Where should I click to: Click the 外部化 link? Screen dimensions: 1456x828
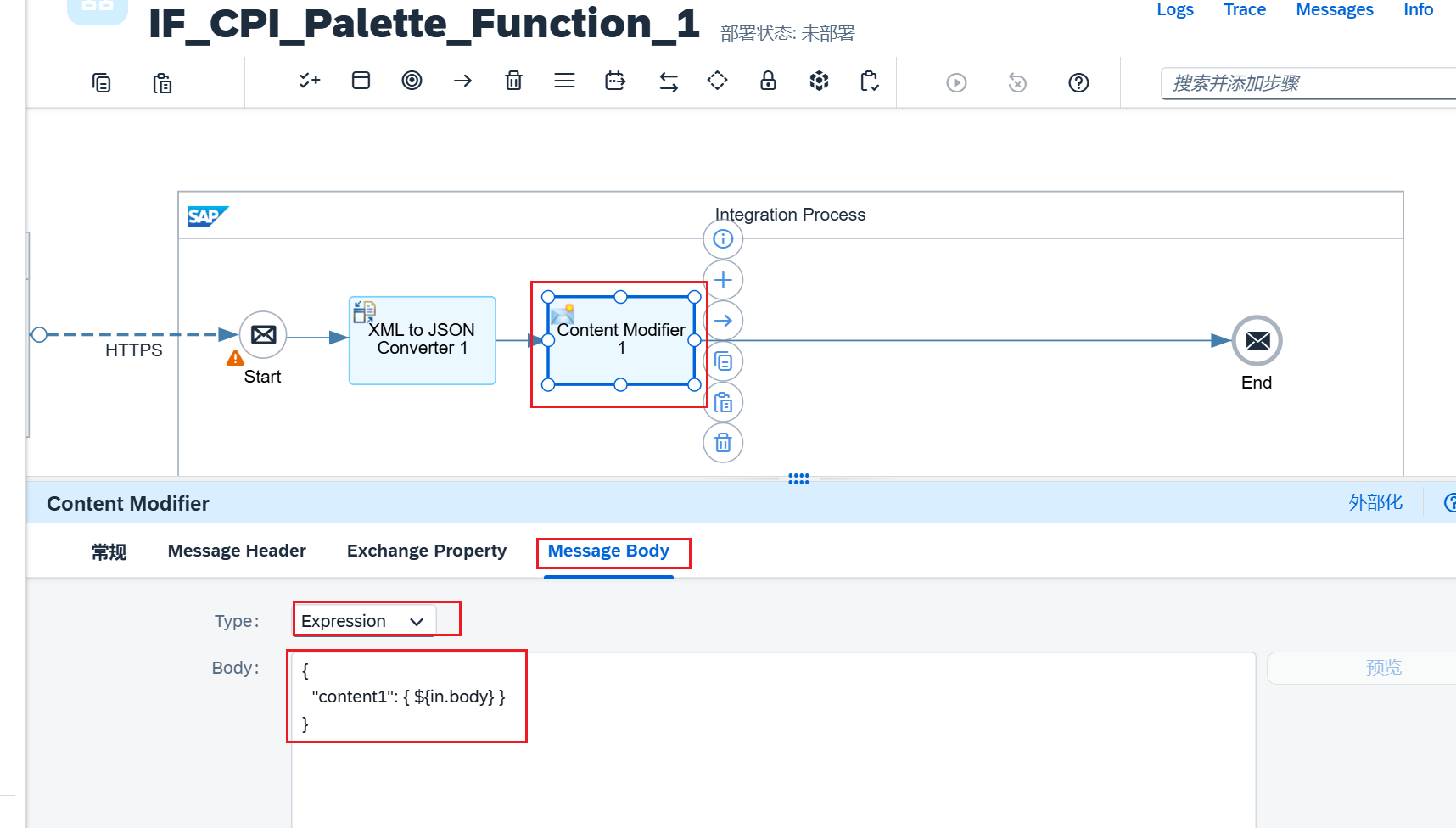click(1375, 501)
